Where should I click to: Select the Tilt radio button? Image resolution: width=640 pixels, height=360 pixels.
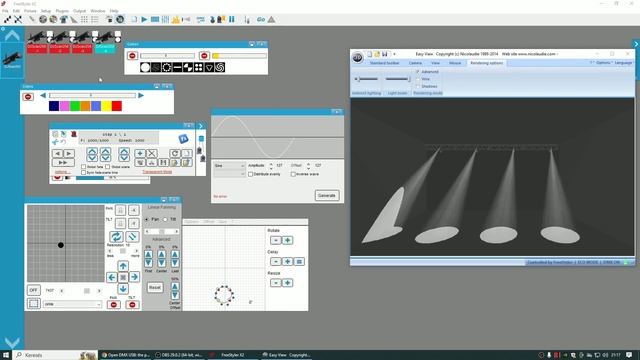165,219
